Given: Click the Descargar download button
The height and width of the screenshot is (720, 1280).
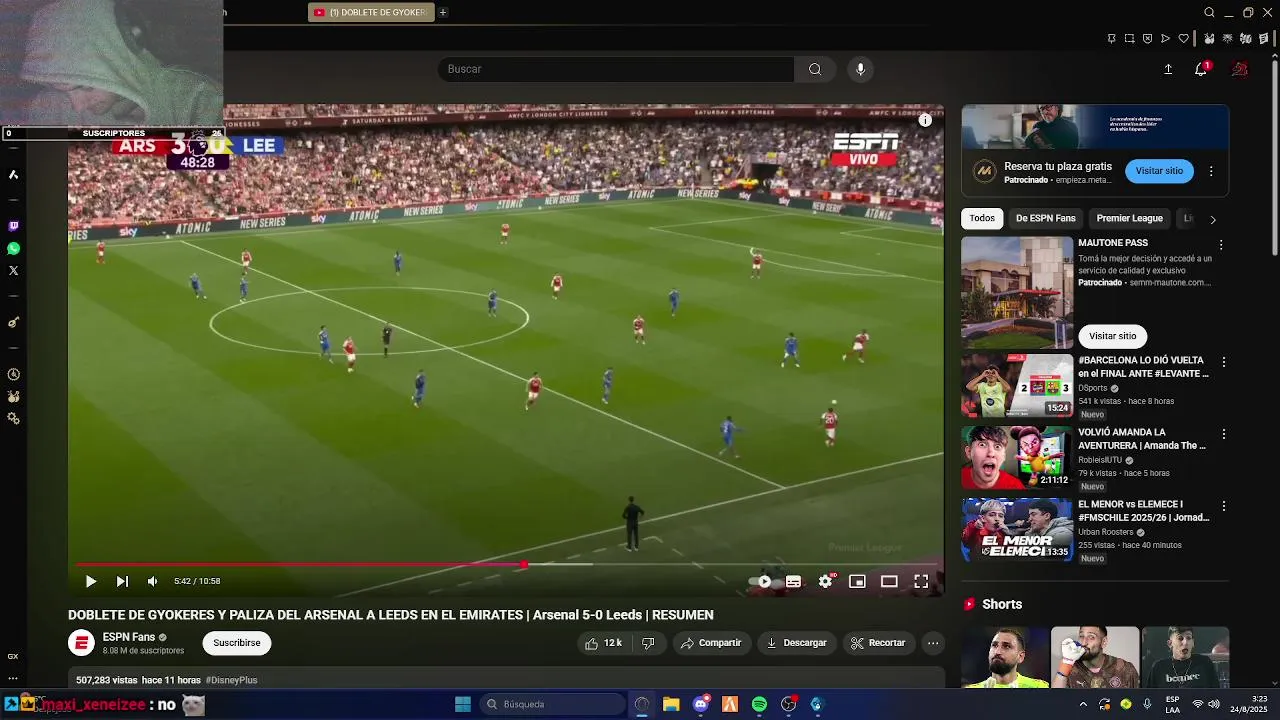Looking at the screenshot, I should point(797,643).
